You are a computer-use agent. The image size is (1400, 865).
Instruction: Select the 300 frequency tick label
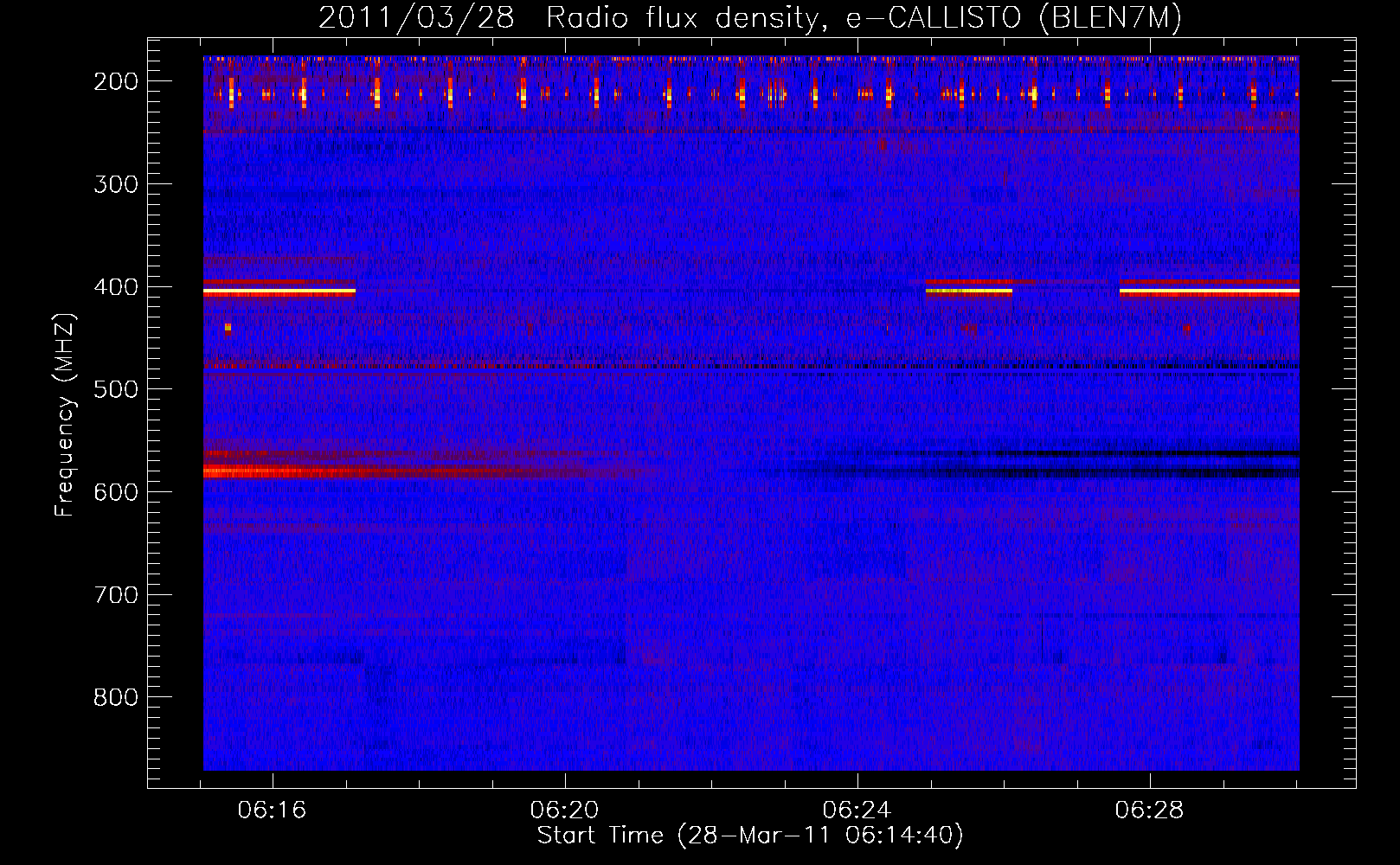coord(115,184)
